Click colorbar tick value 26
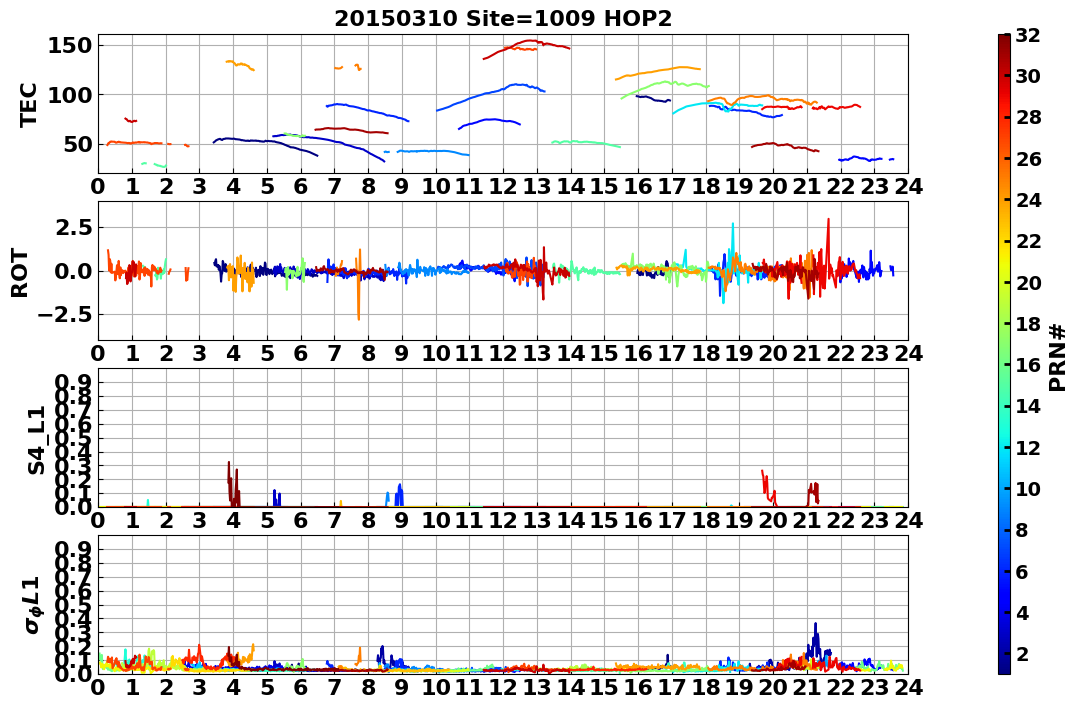Screen dimensions: 1077x709 tap(1028, 158)
